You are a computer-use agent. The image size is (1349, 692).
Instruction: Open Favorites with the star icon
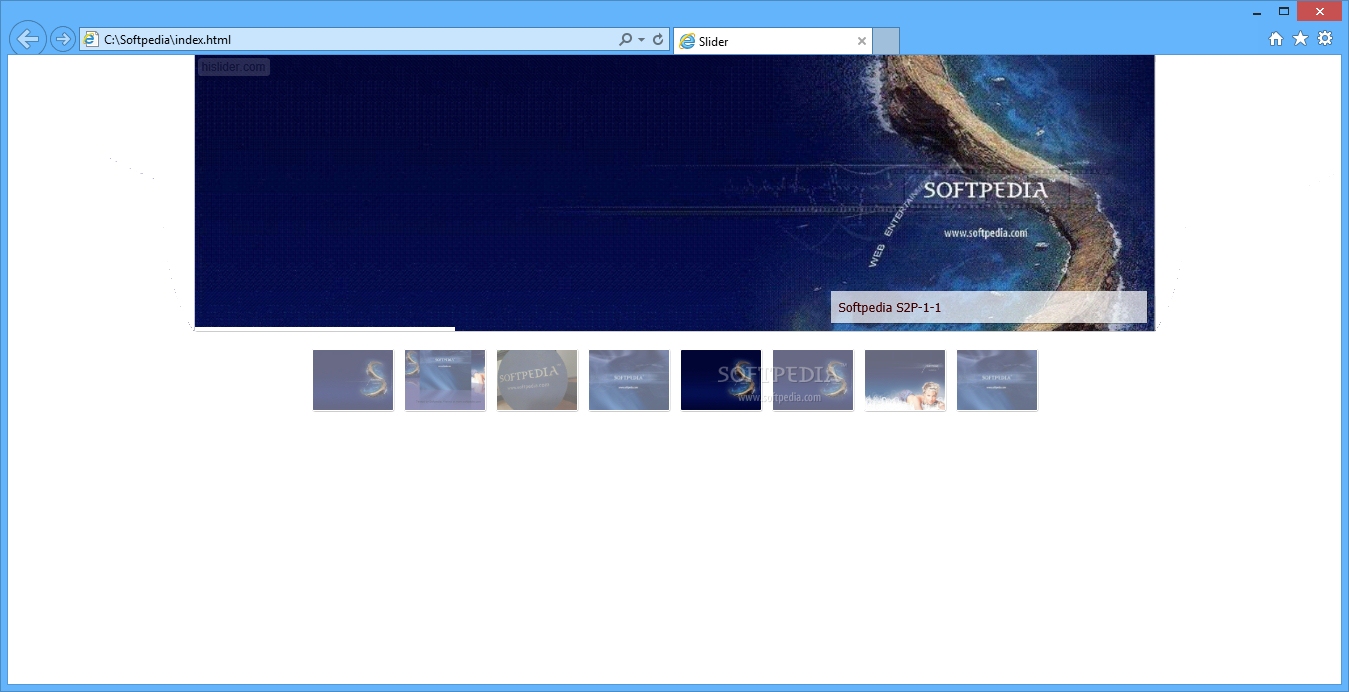click(x=1300, y=39)
